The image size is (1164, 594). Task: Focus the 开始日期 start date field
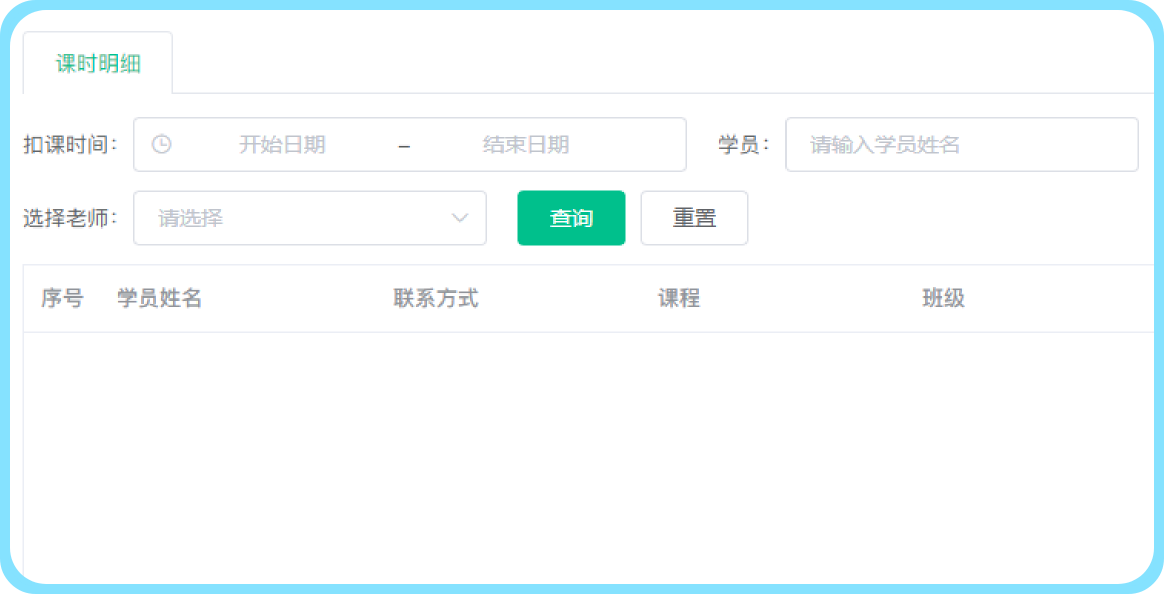point(282,144)
